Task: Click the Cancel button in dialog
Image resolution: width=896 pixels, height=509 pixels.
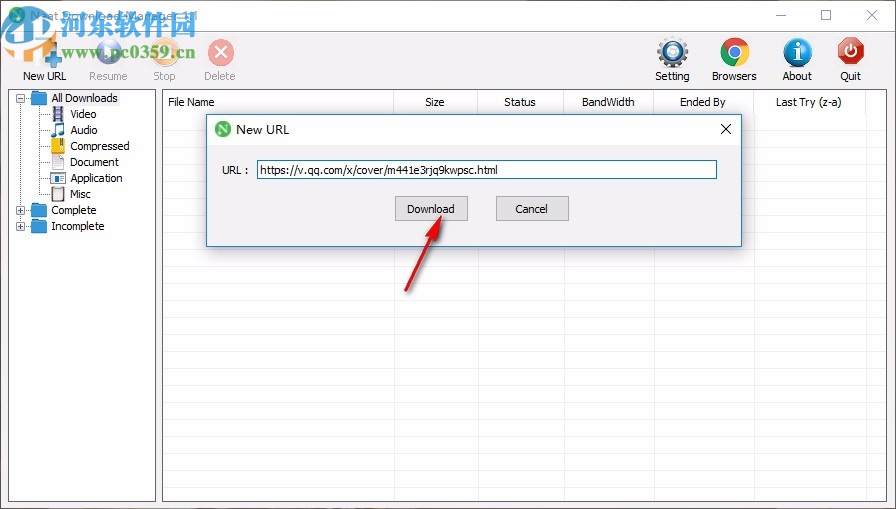Action: coord(532,209)
